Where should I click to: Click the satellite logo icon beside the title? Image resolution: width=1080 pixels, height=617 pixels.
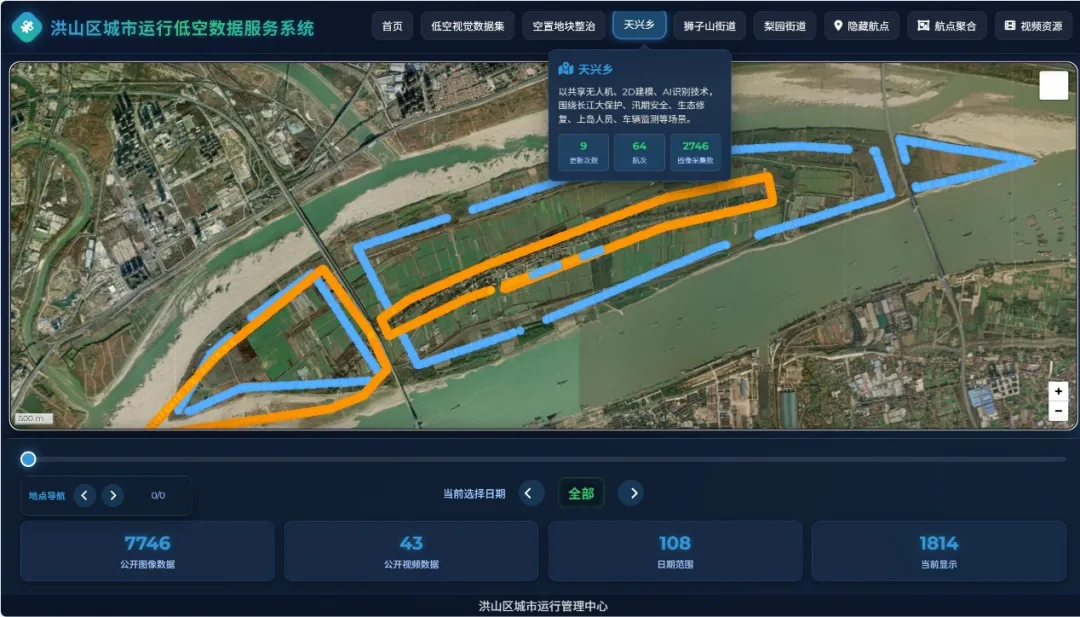[x=27, y=27]
